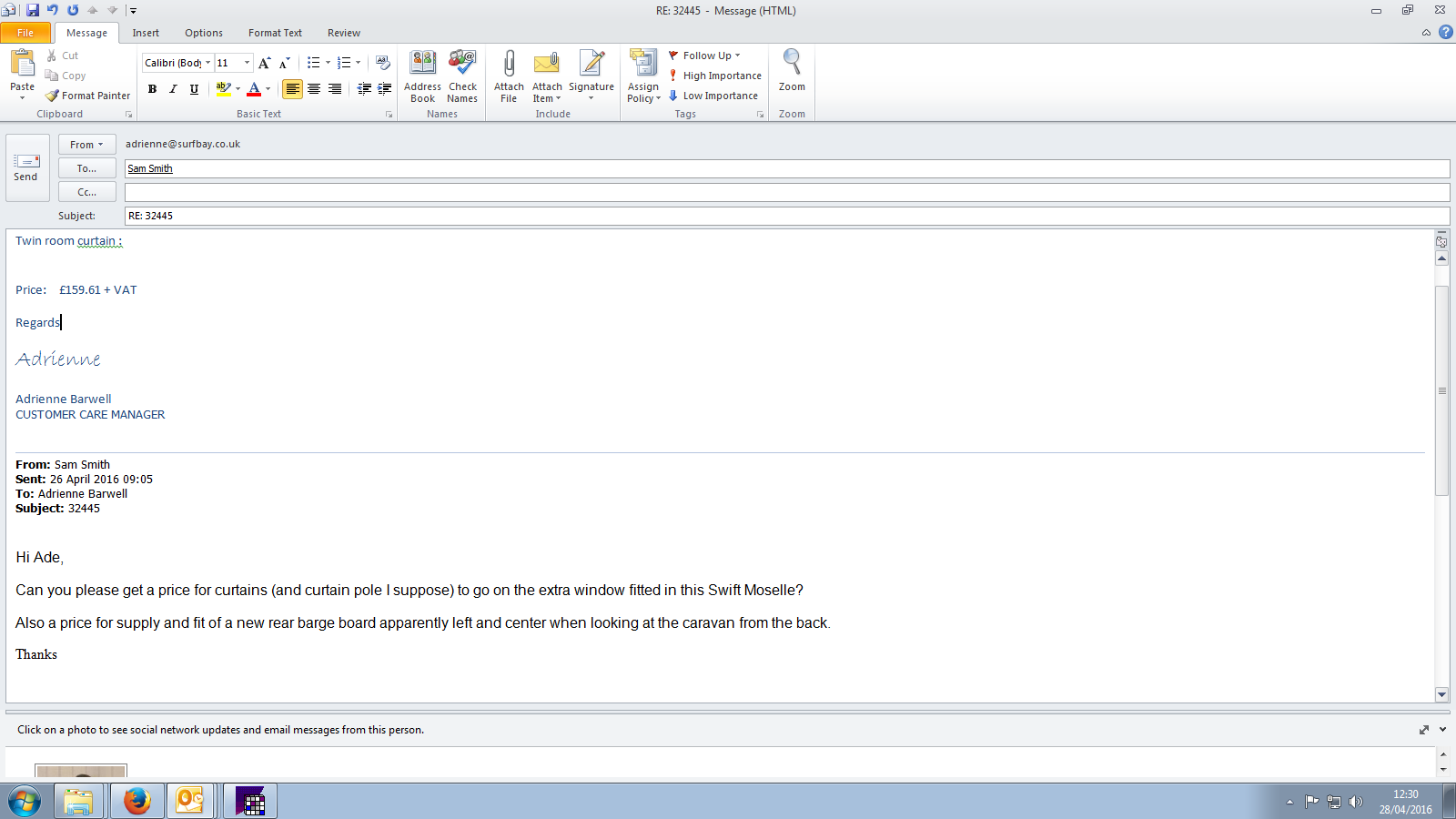The height and width of the screenshot is (819, 1456).
Task: Open the font name combo box
Action: (x=177, y=63)
